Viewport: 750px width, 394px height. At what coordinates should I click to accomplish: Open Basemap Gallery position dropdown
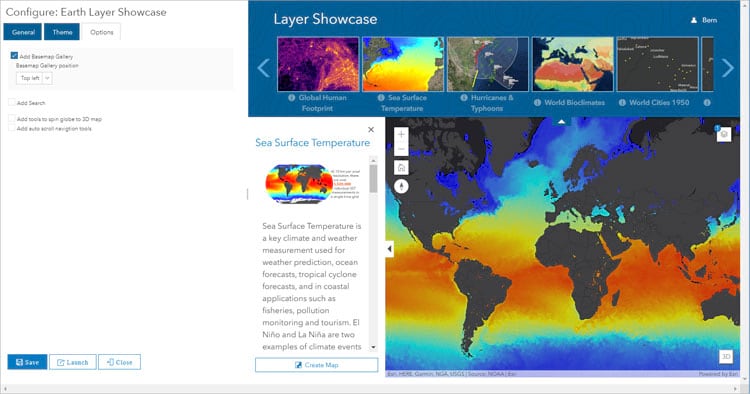pos(34,78)
